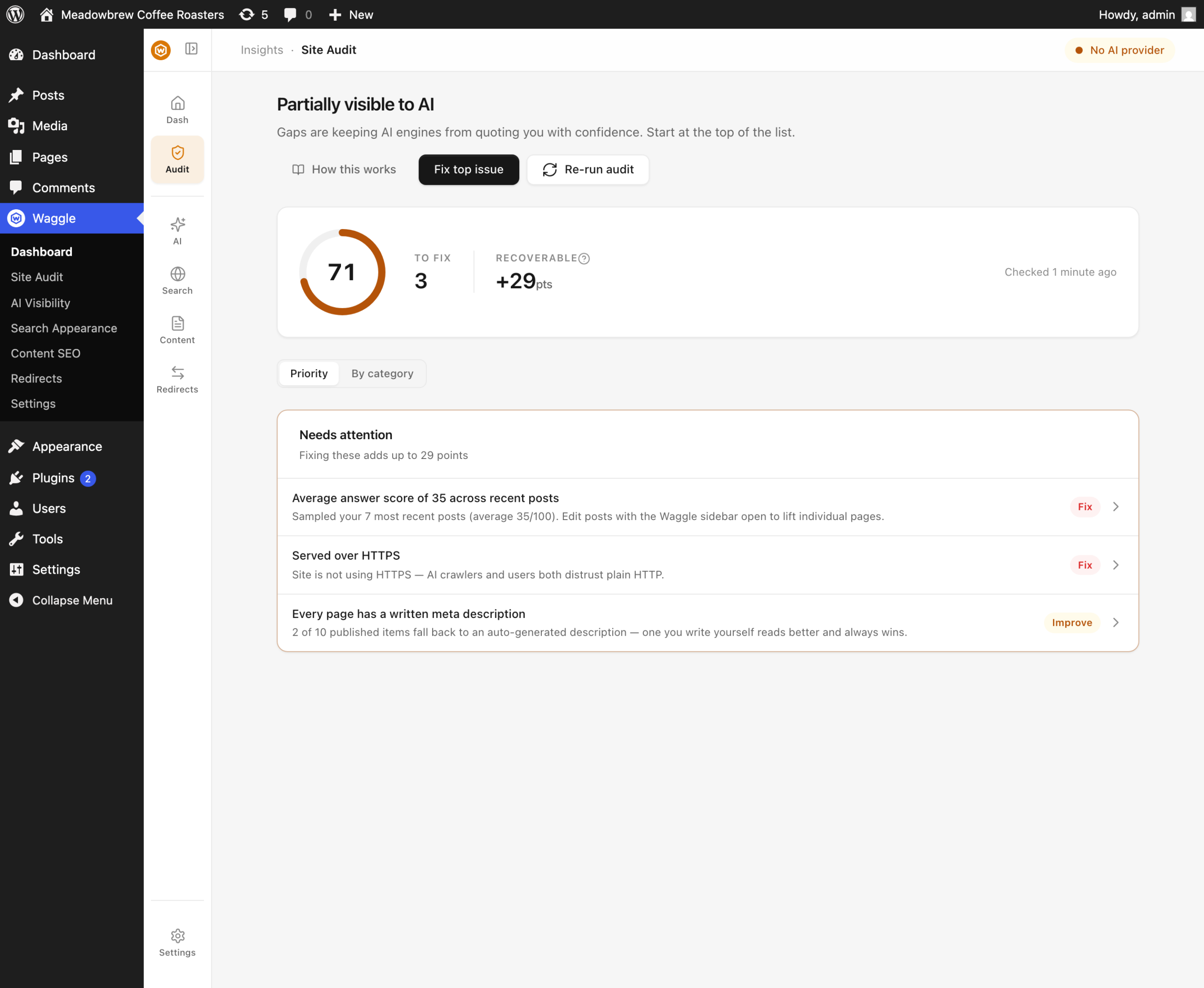Viewport: 1204px width, 988px height.
Task: Click Meadowbrew Coffee Roasters site name
Action: tap(143, 14)
